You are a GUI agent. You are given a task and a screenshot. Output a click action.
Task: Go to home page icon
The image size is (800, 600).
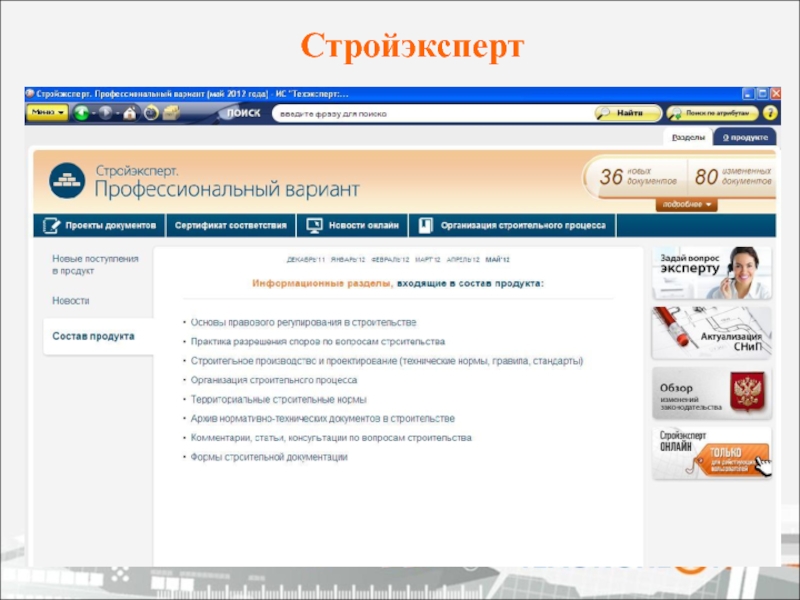[x=130, y=113]
